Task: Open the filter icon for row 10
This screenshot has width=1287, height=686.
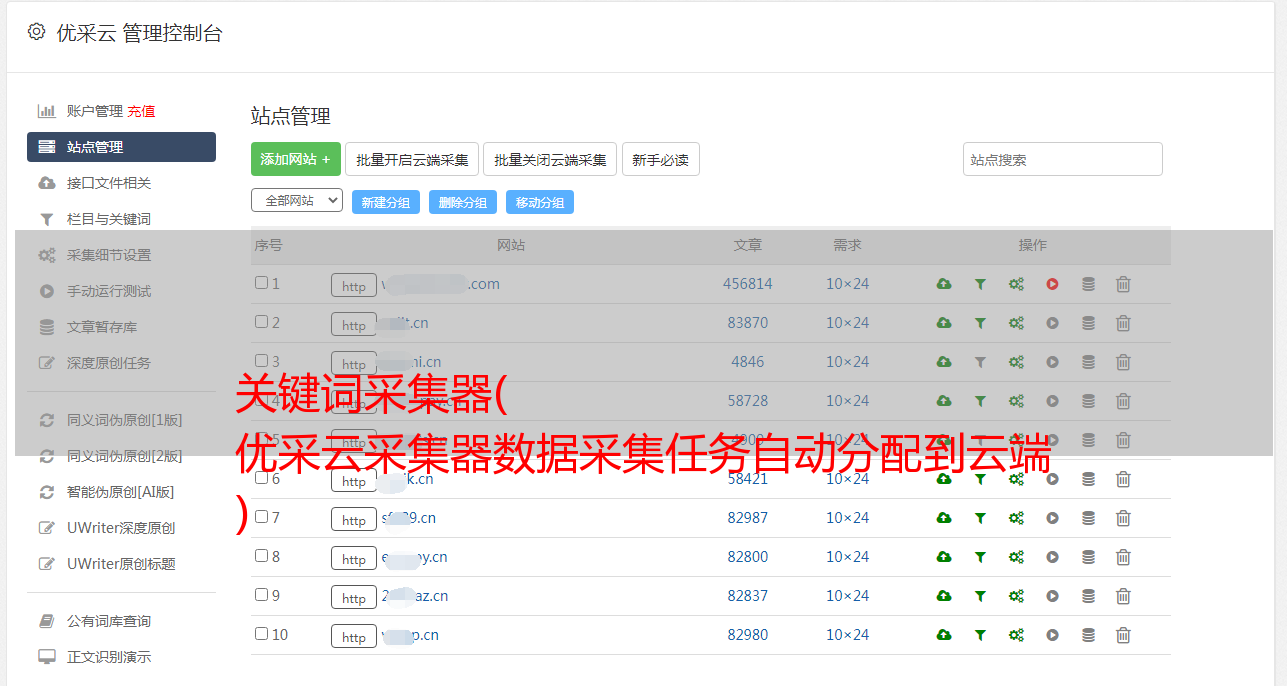Action: coord(980,635)
